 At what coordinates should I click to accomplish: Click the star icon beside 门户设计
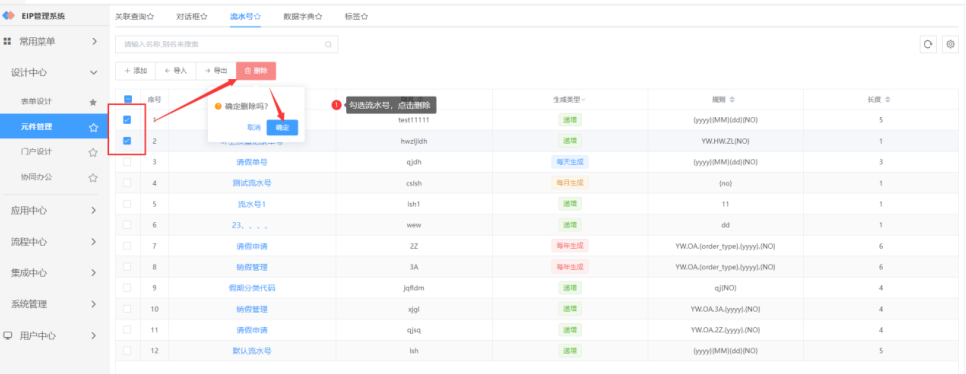(x=93, y=152)
